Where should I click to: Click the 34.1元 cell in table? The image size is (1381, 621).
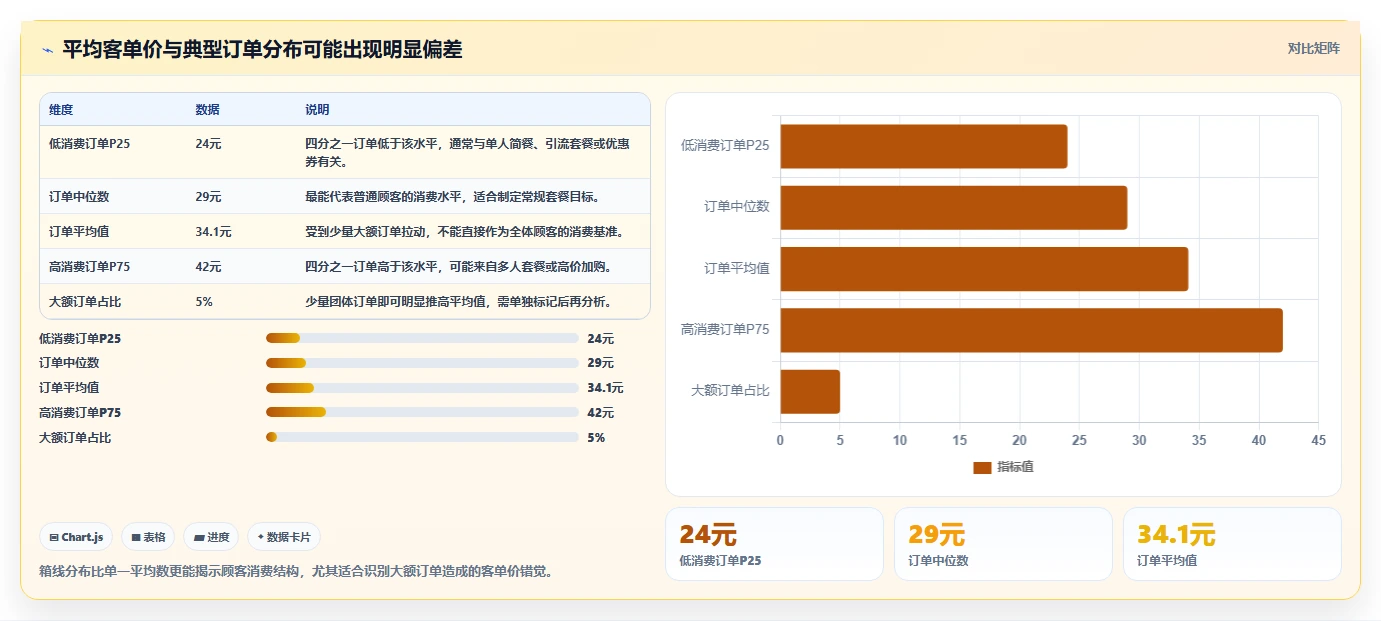213,232
